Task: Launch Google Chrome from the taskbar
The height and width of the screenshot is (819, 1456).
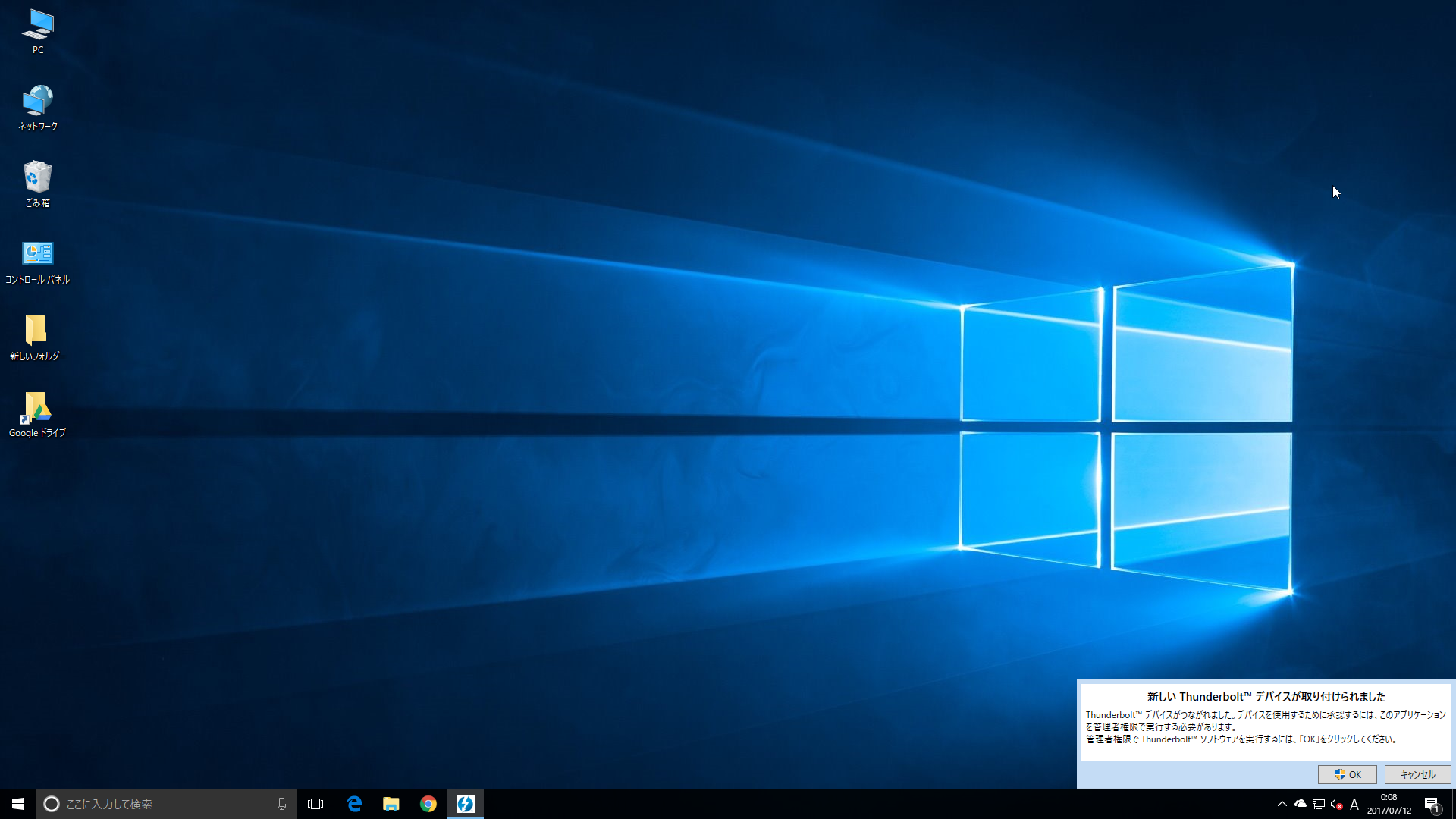Action: [x=428, y=804]
